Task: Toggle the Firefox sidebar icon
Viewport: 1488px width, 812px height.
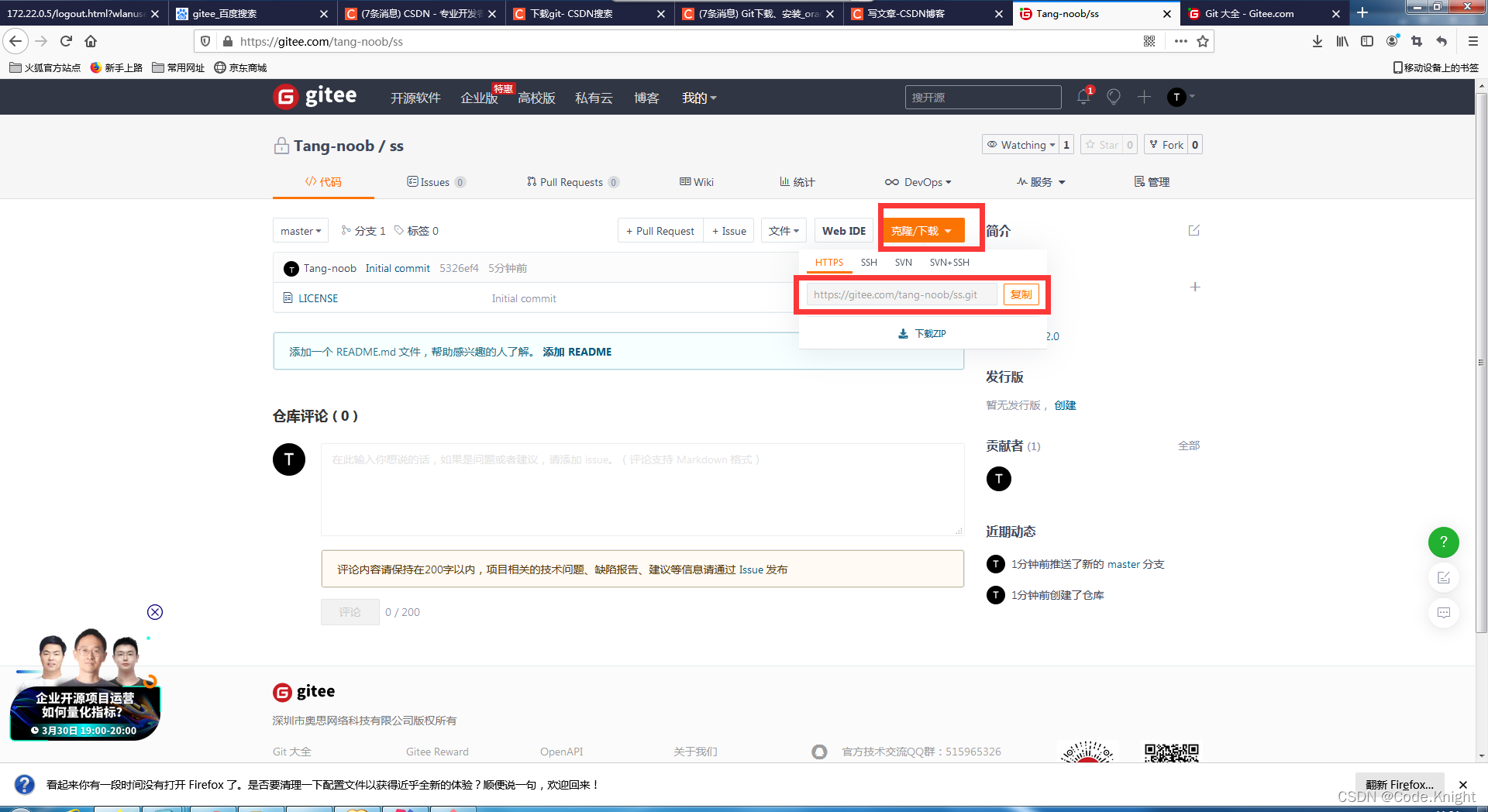Action: (x=1367, y=41)
